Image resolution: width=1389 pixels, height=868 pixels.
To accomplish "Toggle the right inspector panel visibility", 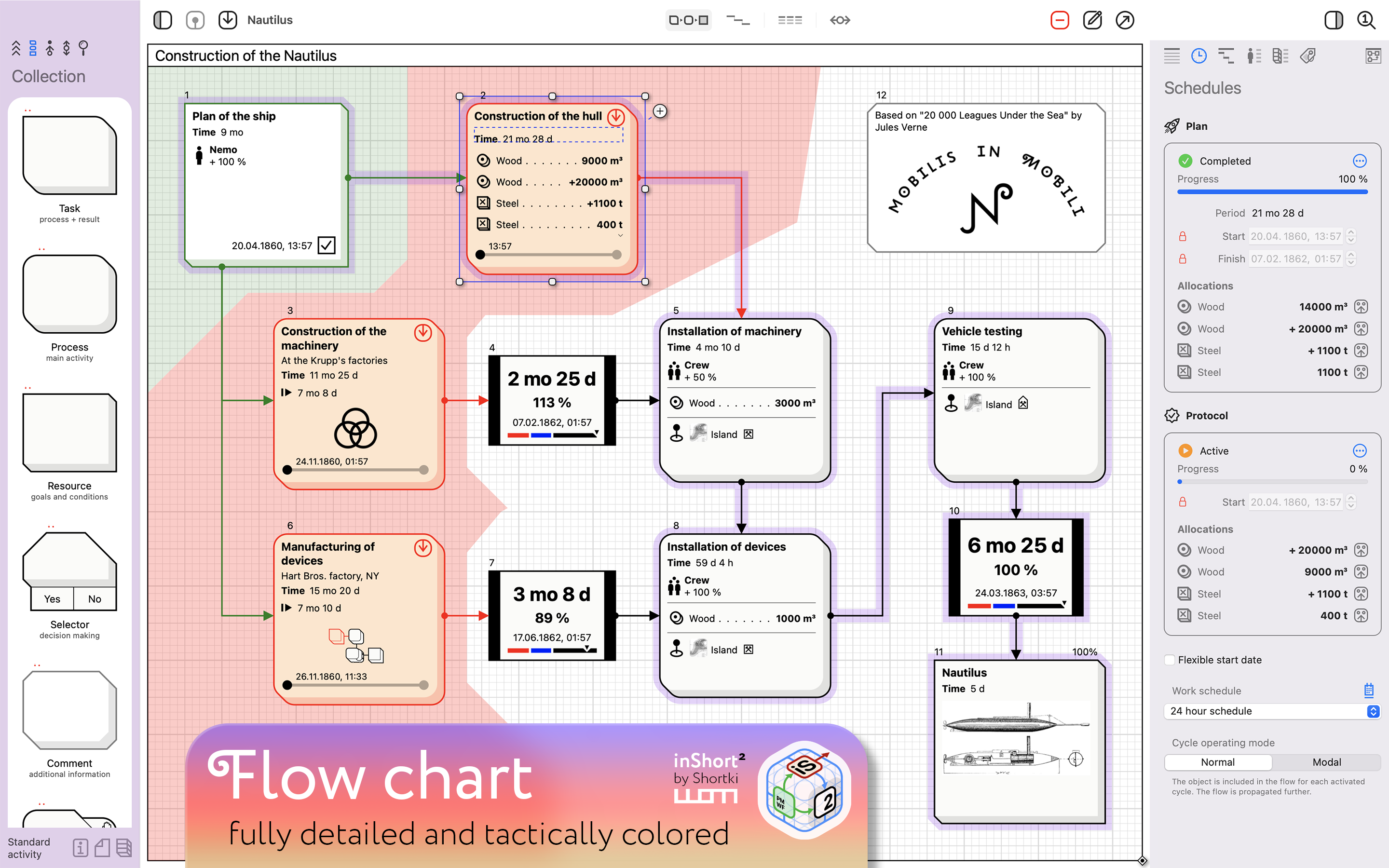I will 1334,20.
